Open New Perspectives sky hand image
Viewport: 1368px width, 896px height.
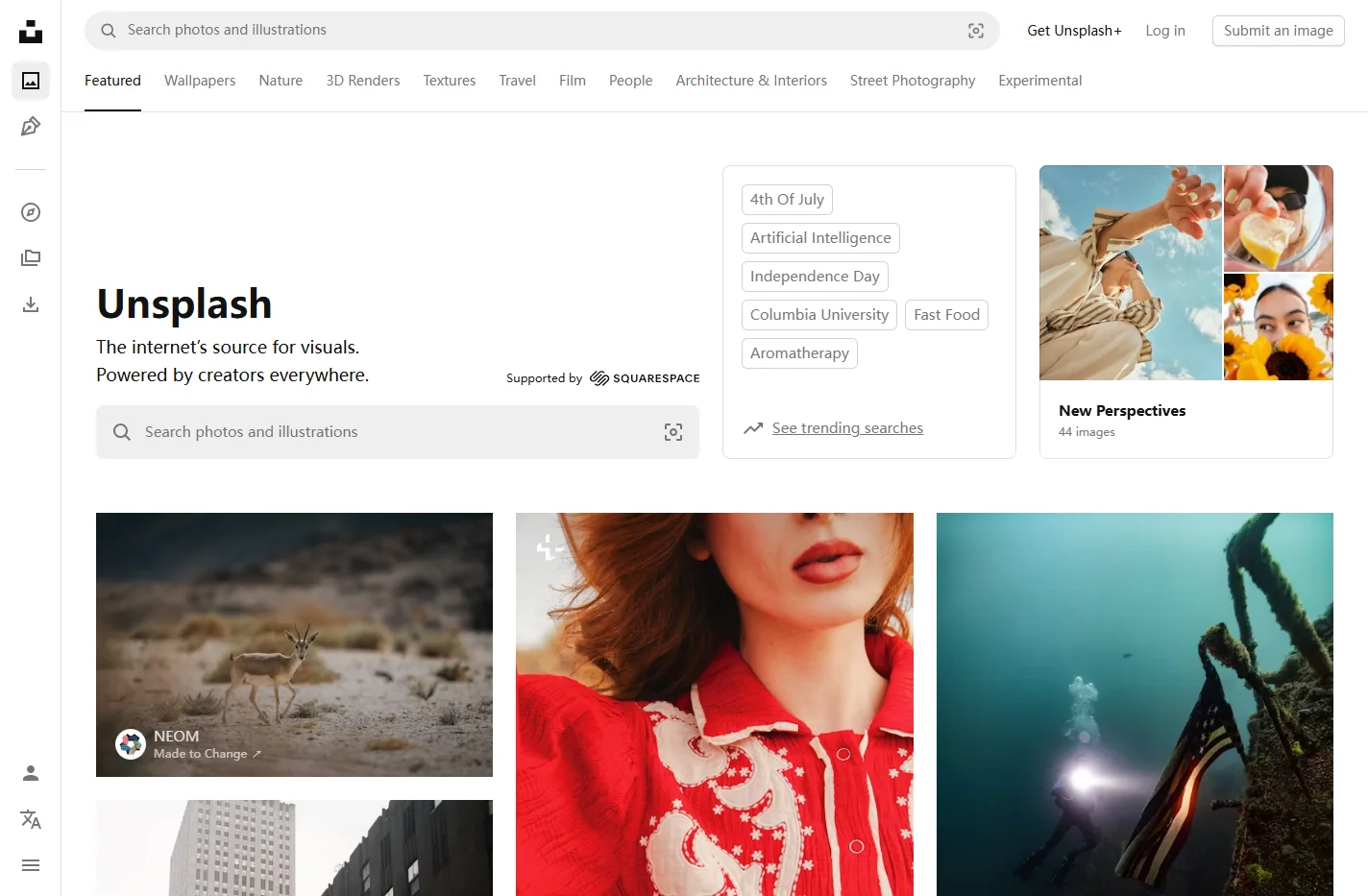(1131, 273)
